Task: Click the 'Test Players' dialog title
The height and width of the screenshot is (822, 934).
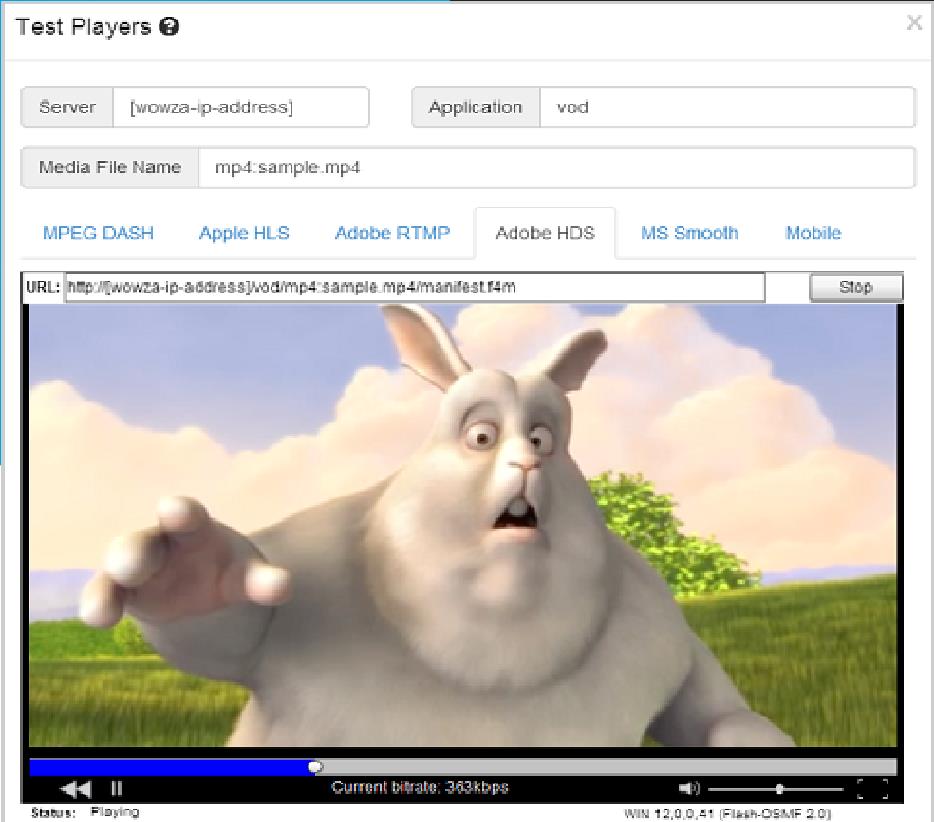Action: click(83, 27)
